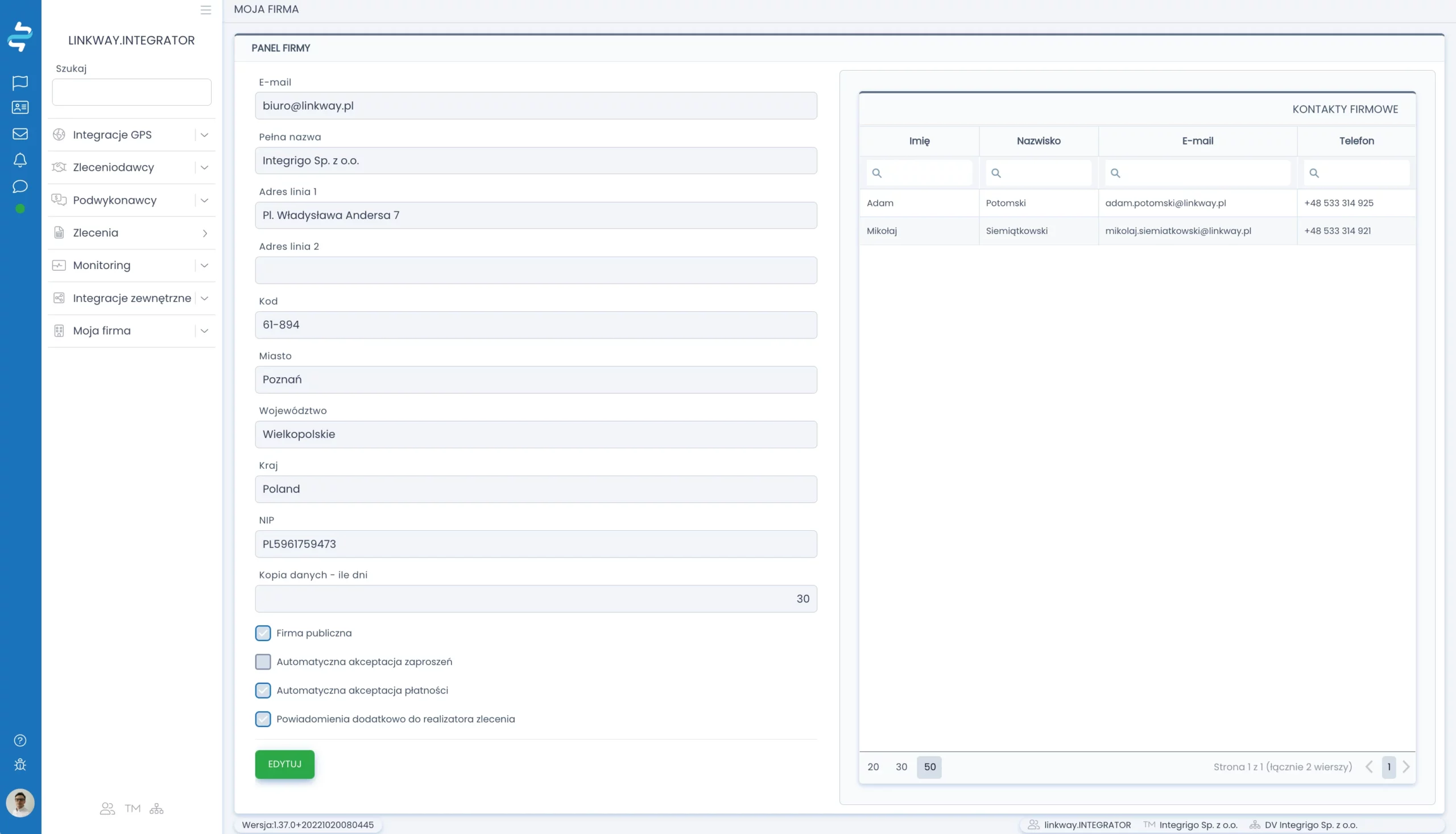This screenshot has height=834, width=1456.
Task: Click the search icon in the Telefon filter
Action: pyautogui.click(x=1314, y=173)
